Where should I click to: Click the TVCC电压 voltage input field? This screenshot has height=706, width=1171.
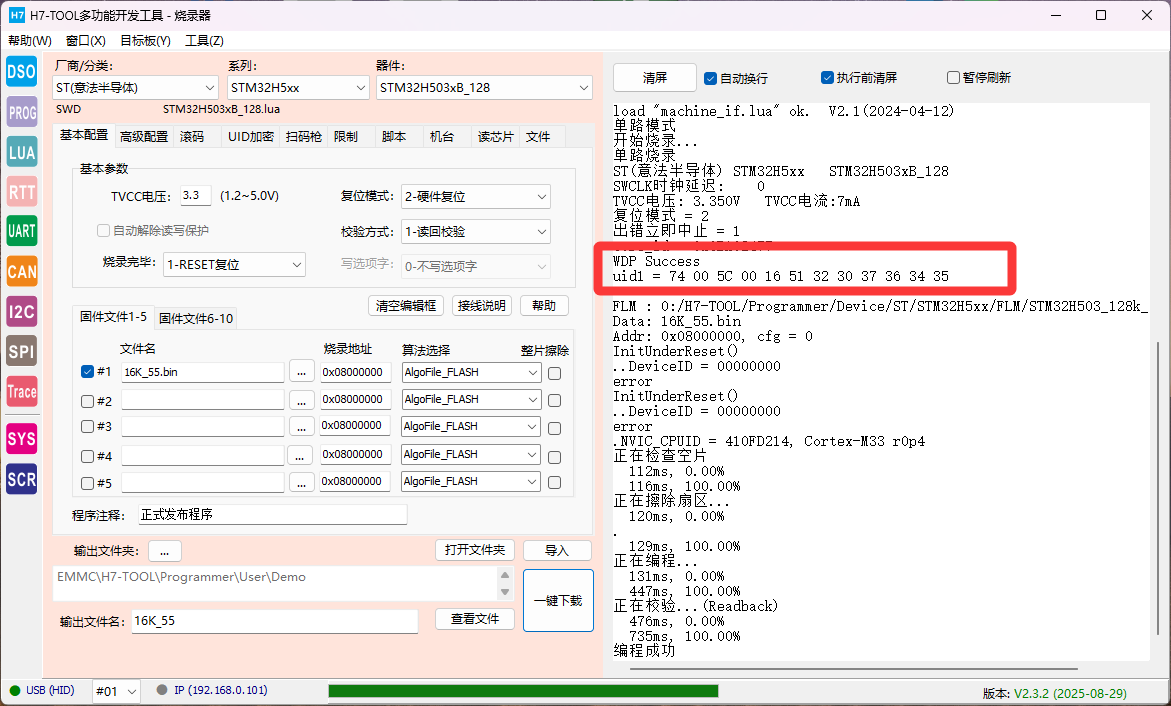(x=196, y=196)
